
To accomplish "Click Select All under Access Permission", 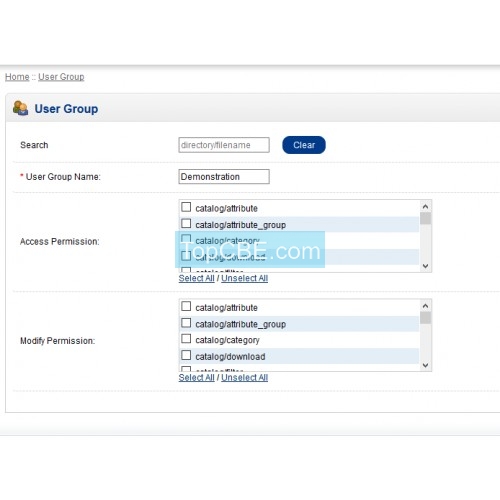I will click(x=196, y=278).
